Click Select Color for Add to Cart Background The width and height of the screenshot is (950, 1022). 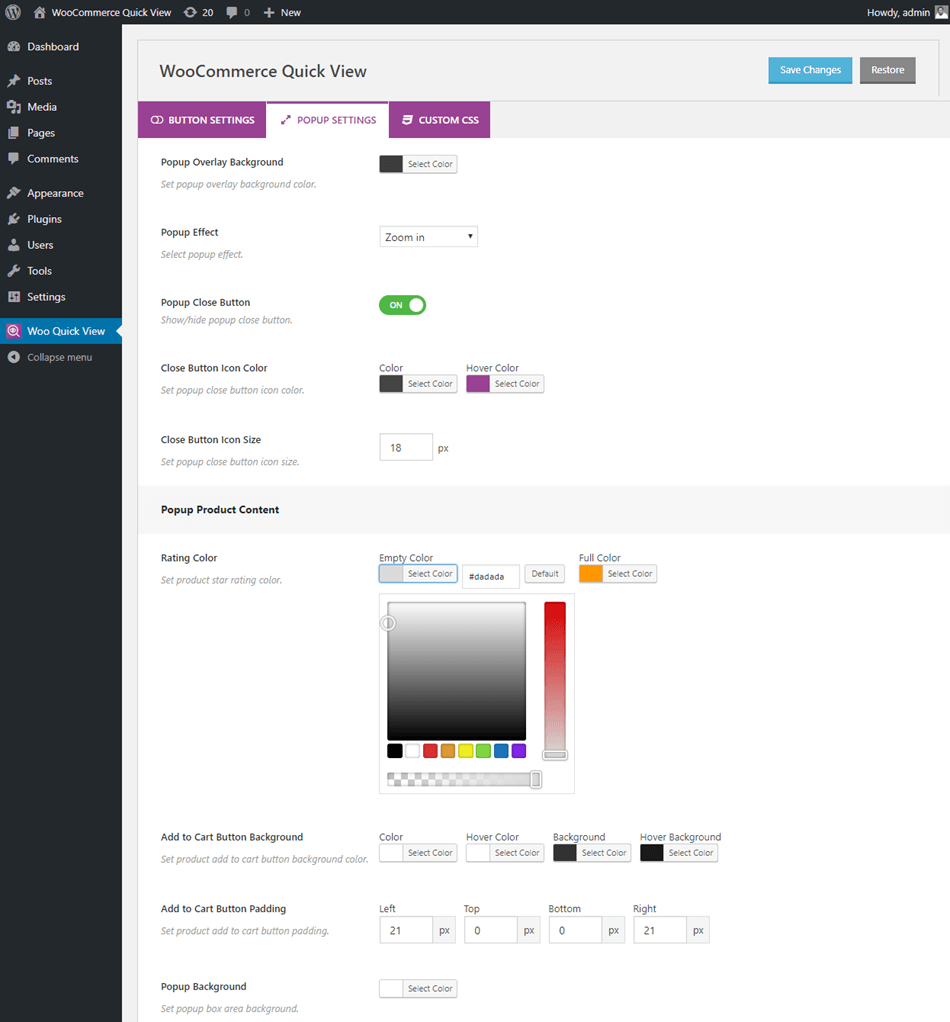click(604, 853)
